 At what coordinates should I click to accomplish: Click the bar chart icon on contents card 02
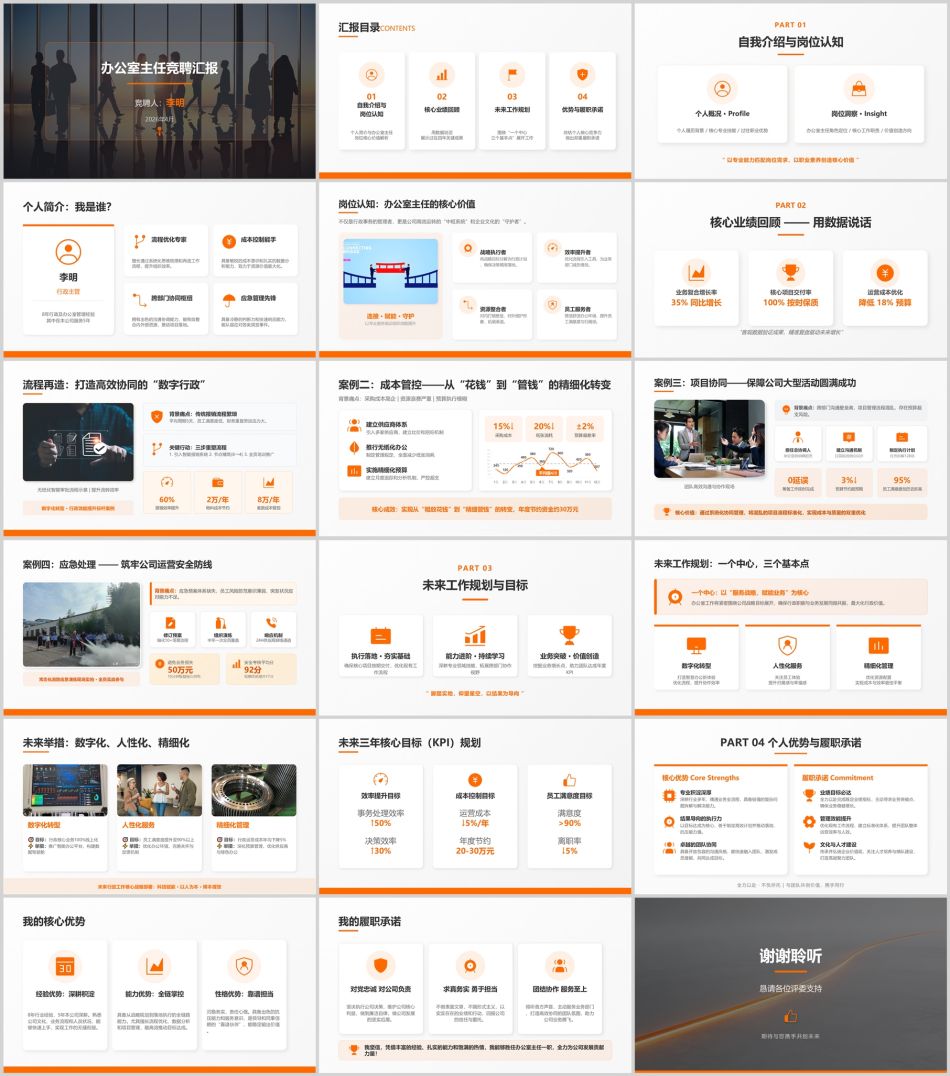pyautogui.click(x=442, y=73)
